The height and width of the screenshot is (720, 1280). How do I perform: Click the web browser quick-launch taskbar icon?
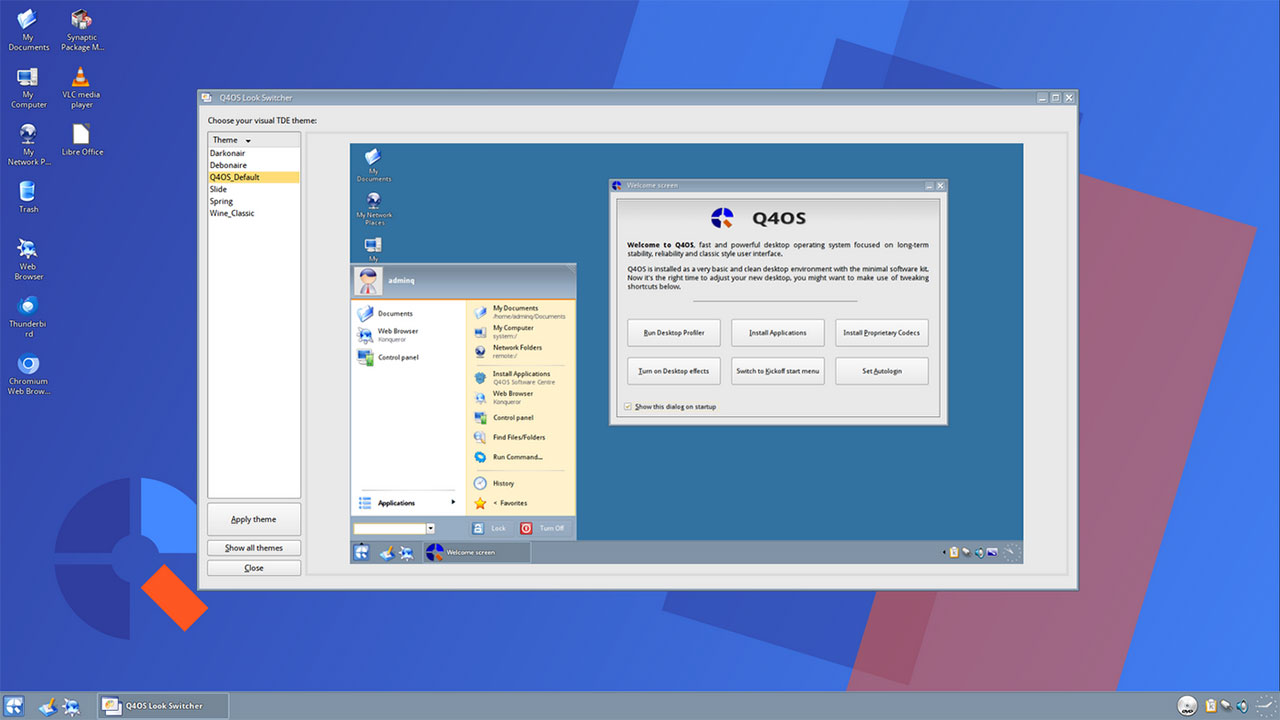71,706
